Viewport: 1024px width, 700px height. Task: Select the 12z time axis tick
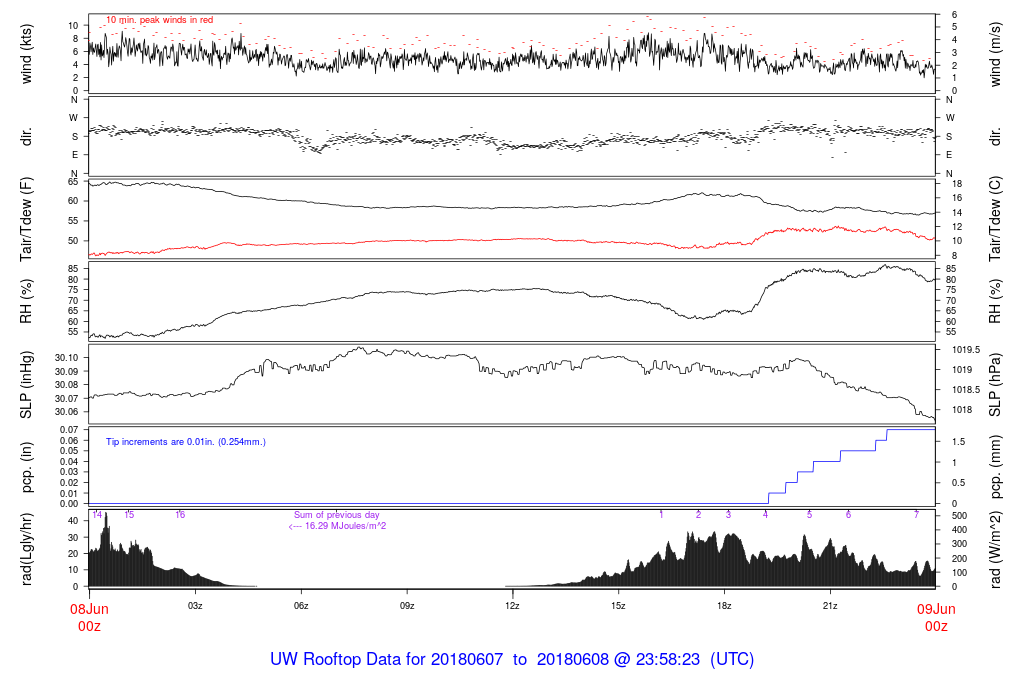513,606
